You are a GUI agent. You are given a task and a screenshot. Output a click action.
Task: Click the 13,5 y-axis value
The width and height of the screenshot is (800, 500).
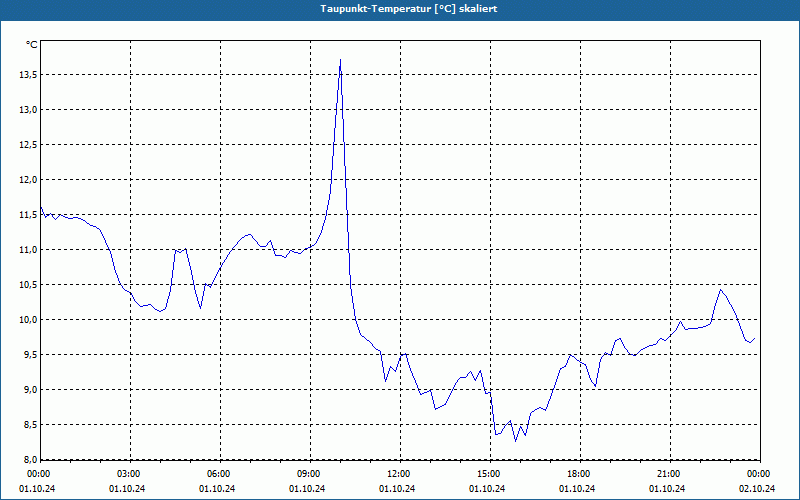click(x=28, y=75)
